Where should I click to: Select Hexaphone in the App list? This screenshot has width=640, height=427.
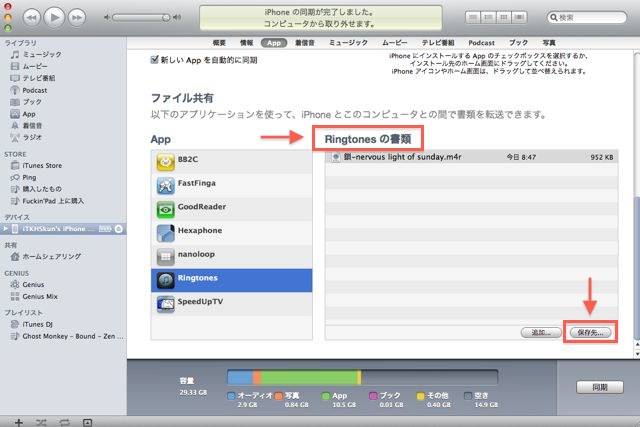coord(231,233)
